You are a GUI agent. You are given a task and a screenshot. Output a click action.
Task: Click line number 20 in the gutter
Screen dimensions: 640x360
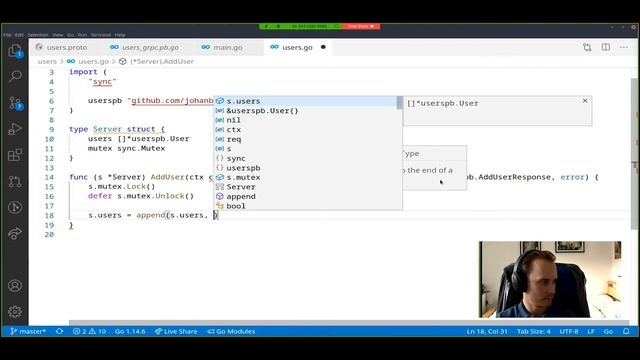click(x=49, y=234)
